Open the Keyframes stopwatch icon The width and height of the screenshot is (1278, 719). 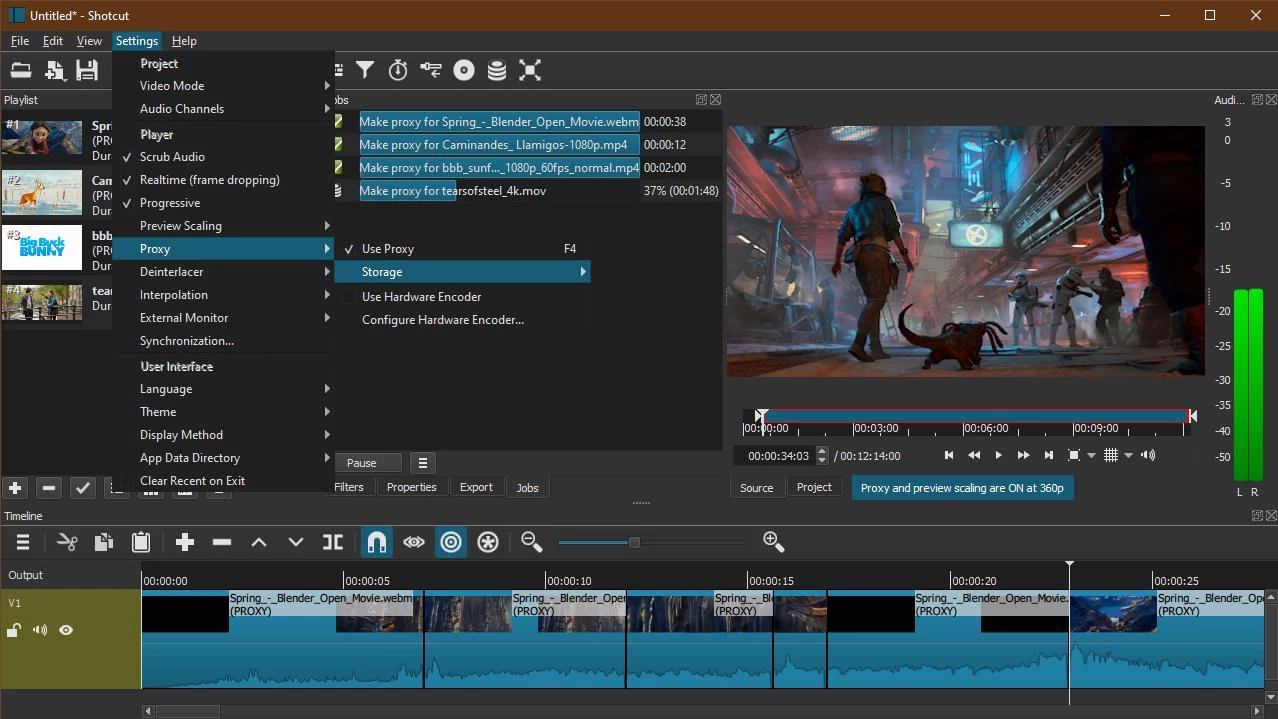(398, 70)
